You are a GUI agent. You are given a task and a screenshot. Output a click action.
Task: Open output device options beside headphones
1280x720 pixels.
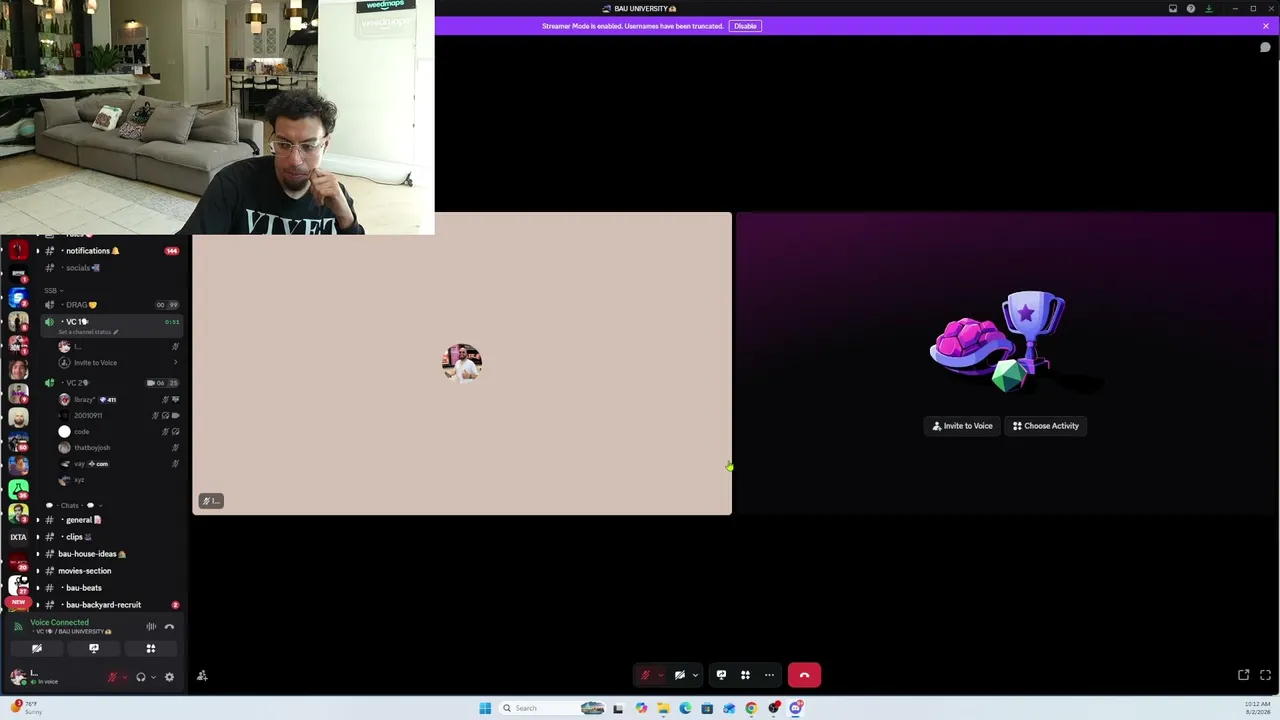153,677
